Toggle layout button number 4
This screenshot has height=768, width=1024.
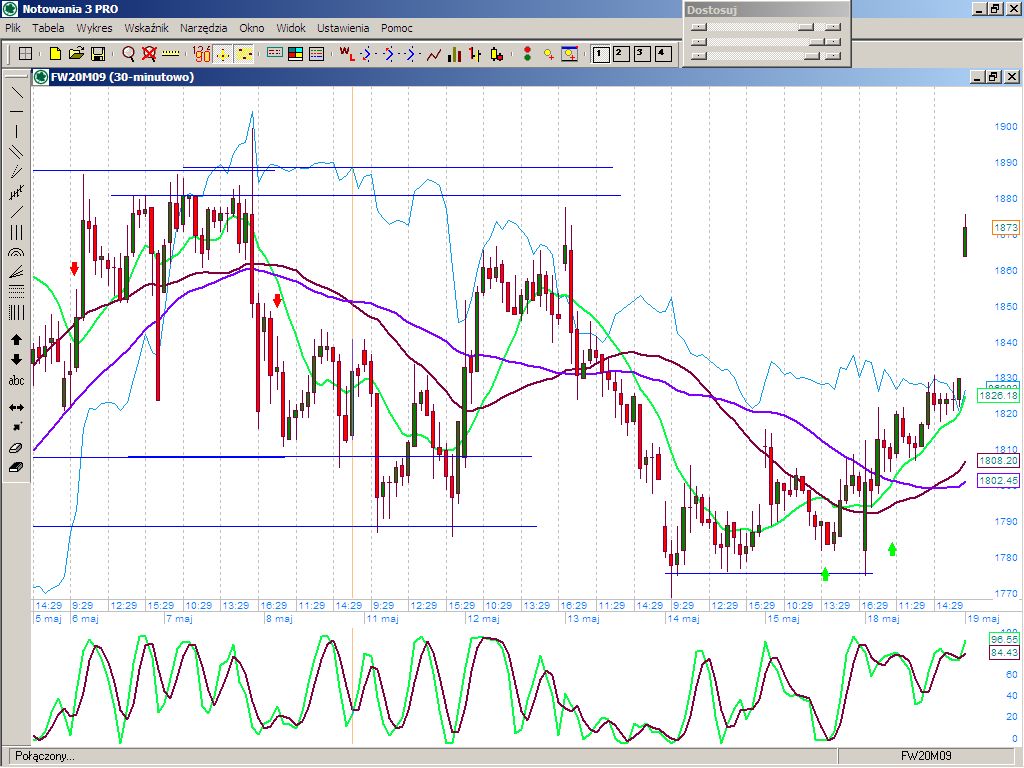click(660, 53)
